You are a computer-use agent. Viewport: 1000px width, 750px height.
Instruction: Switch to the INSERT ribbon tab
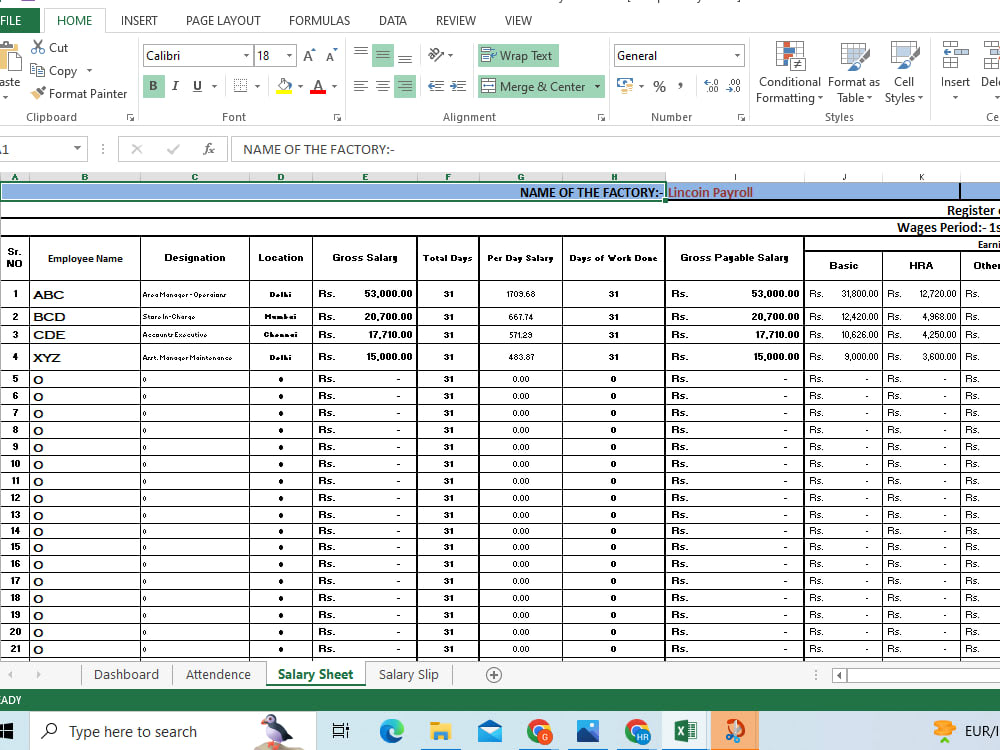(139, 20)
